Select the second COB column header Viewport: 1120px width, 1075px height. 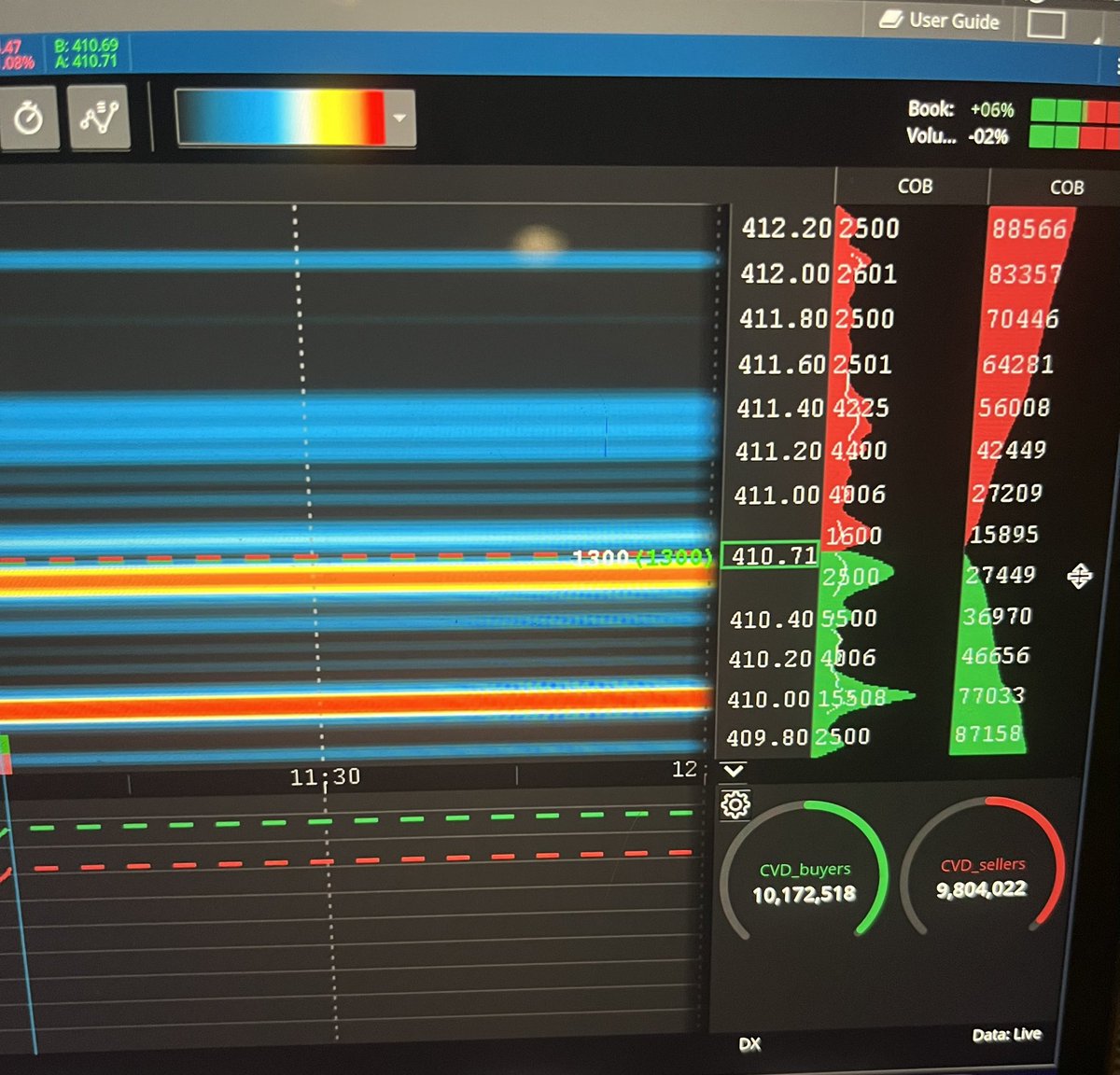click(x=1067, y=187)
